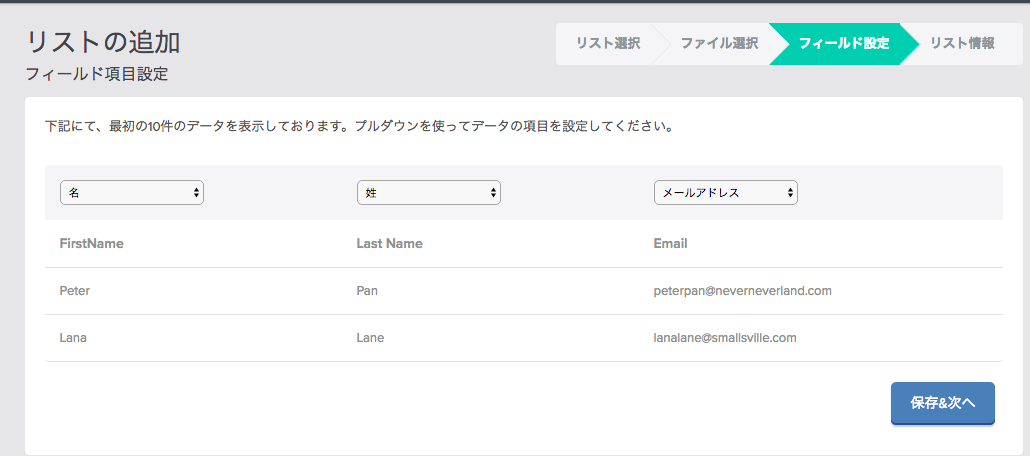This screenshot has width=1030, height=456.
Task: Click the lanalane@smallsville.com email
Action: coord(725,338)
